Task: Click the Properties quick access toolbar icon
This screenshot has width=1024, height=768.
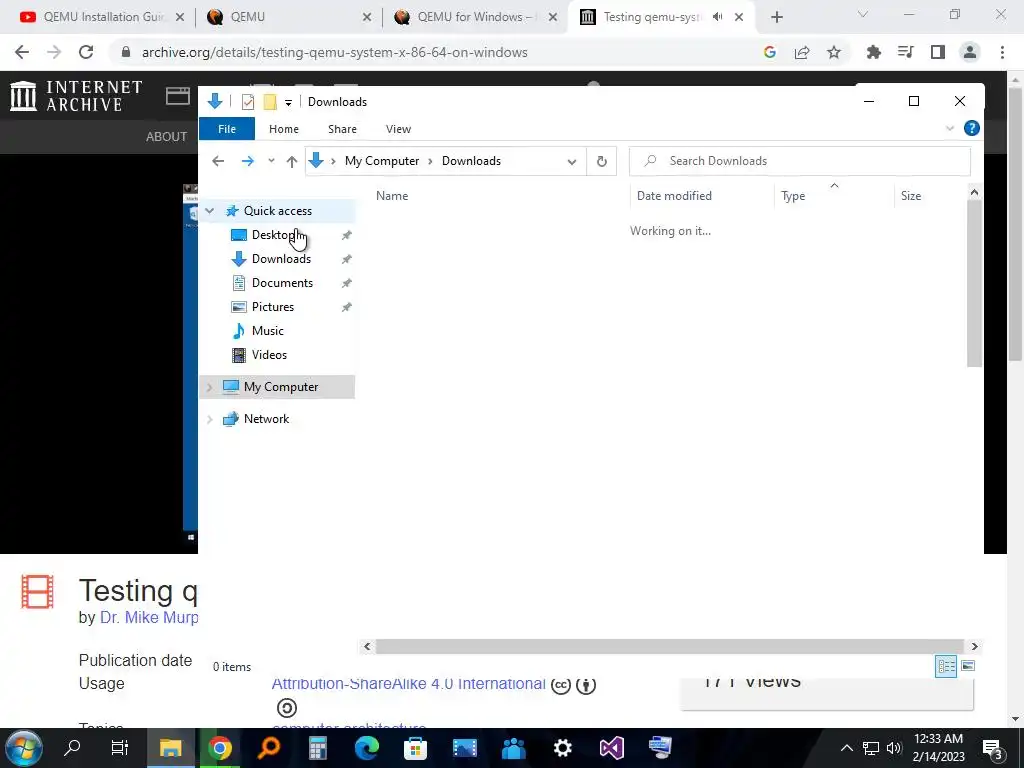Action: tap(248, 102)
